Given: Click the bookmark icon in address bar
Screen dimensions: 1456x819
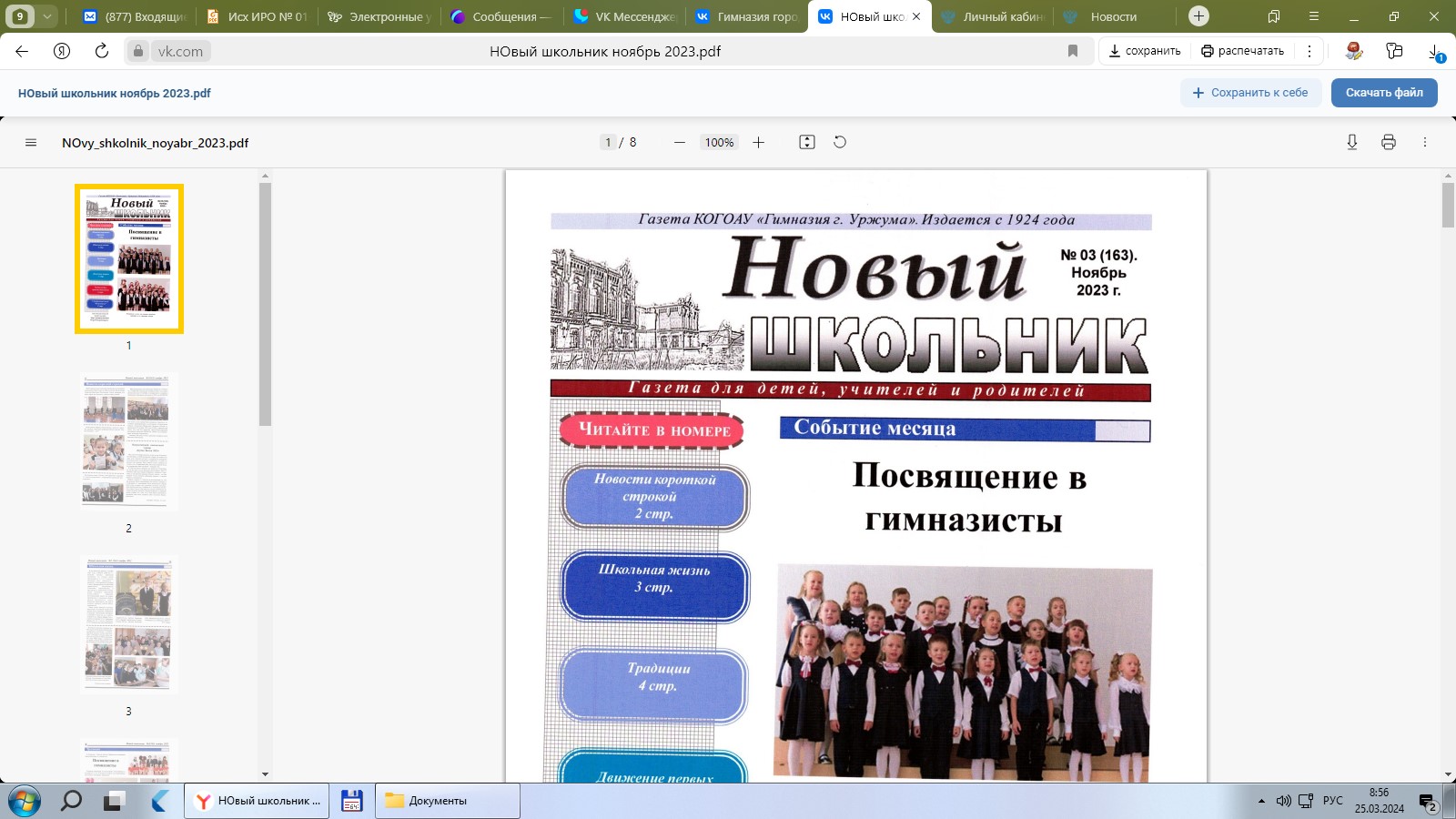Looking at the screenshot, I should [1073, 51].
